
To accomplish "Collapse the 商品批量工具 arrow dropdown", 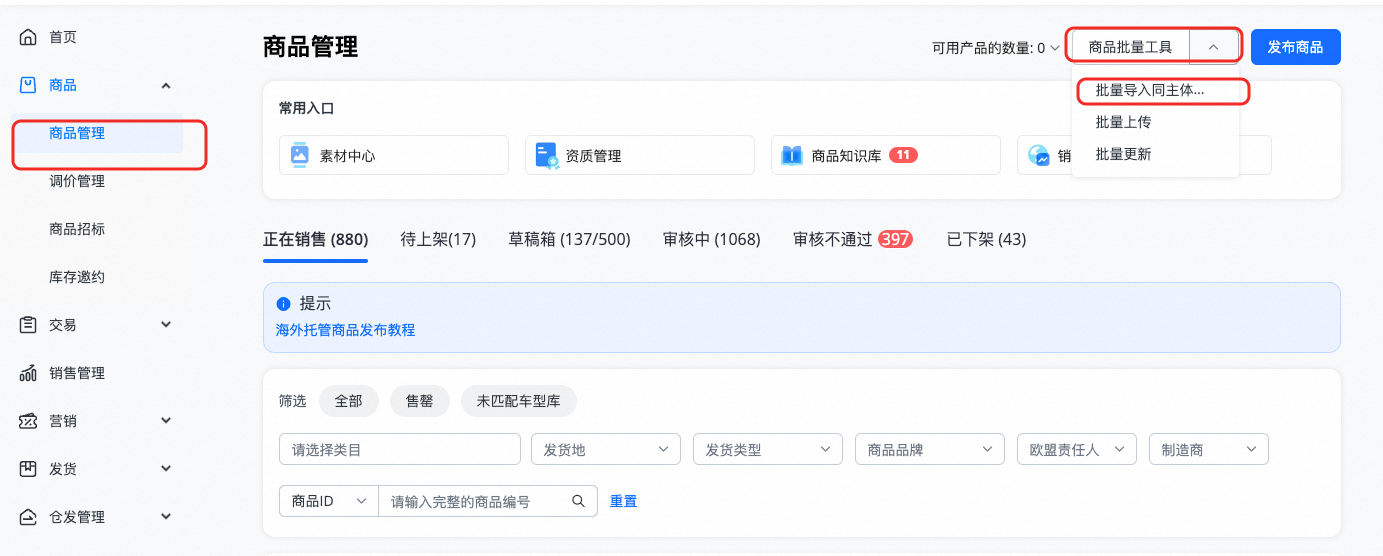I will tap(1213, 47).
